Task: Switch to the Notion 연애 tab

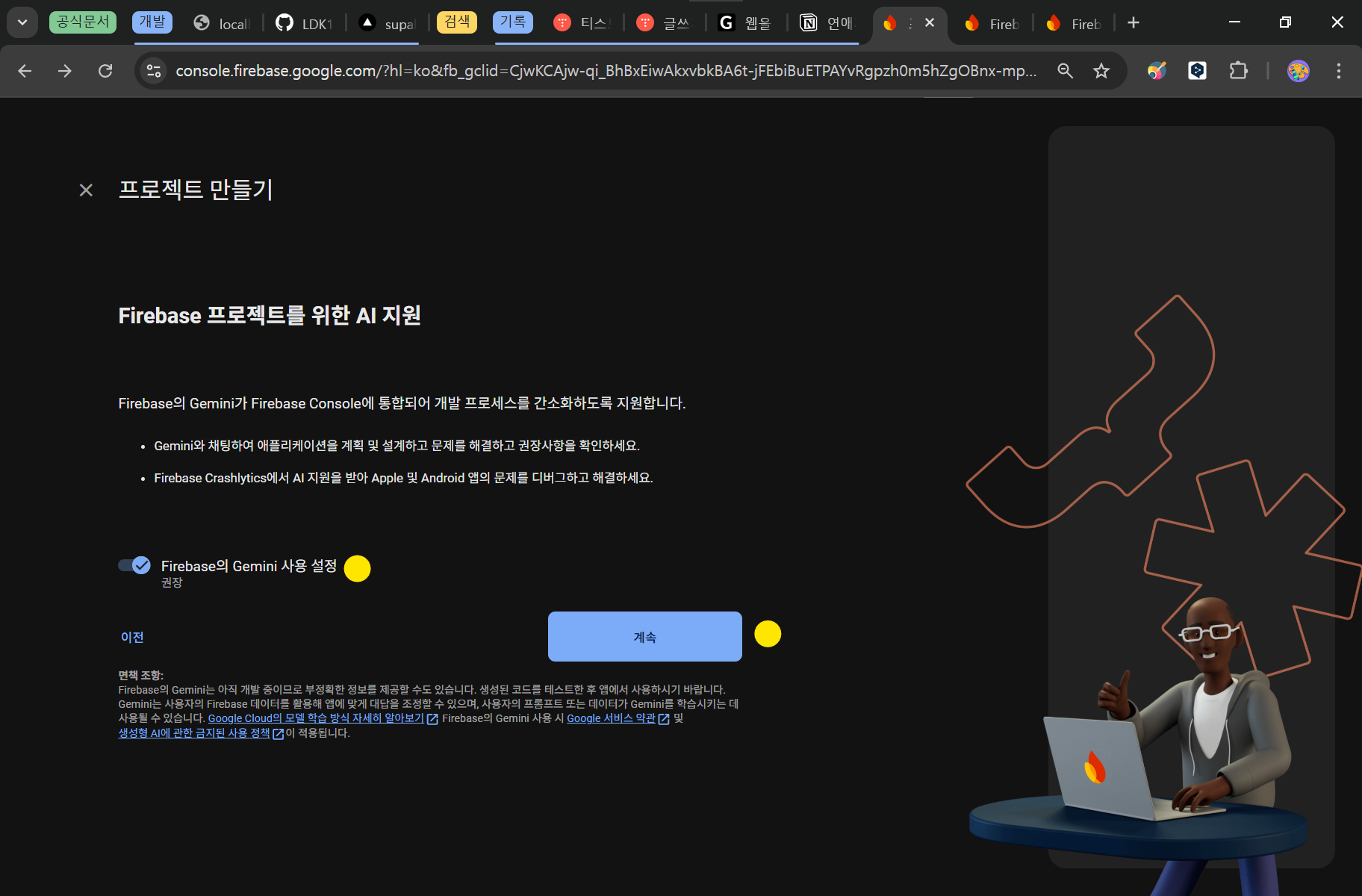Action: 827,23
